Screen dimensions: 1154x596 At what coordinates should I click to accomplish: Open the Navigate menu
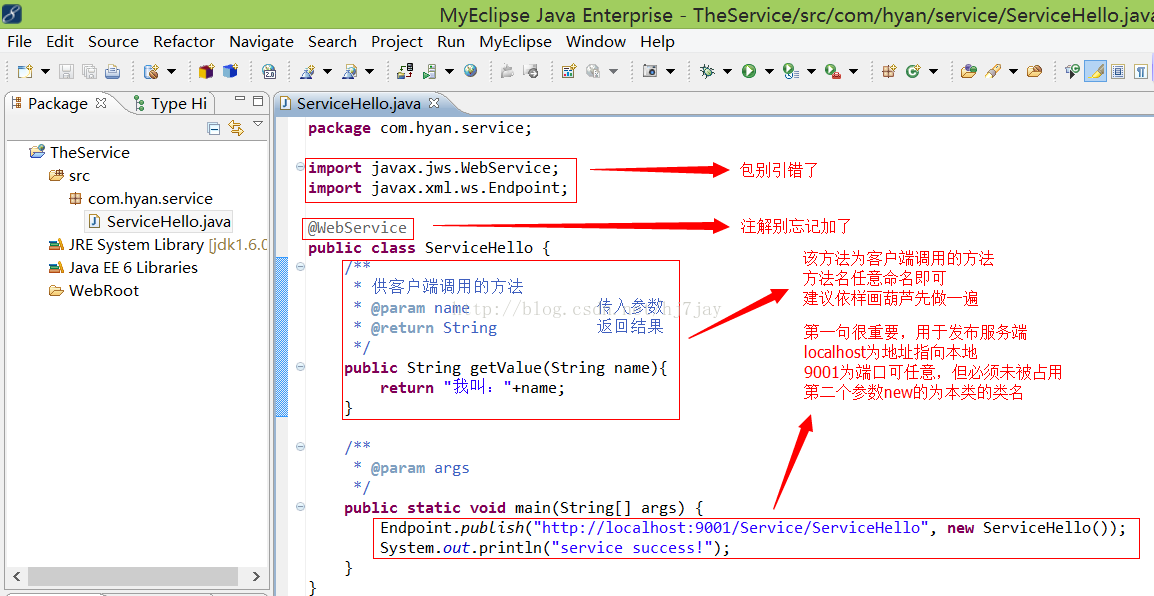pyautogui.click(x=261, y=42)
